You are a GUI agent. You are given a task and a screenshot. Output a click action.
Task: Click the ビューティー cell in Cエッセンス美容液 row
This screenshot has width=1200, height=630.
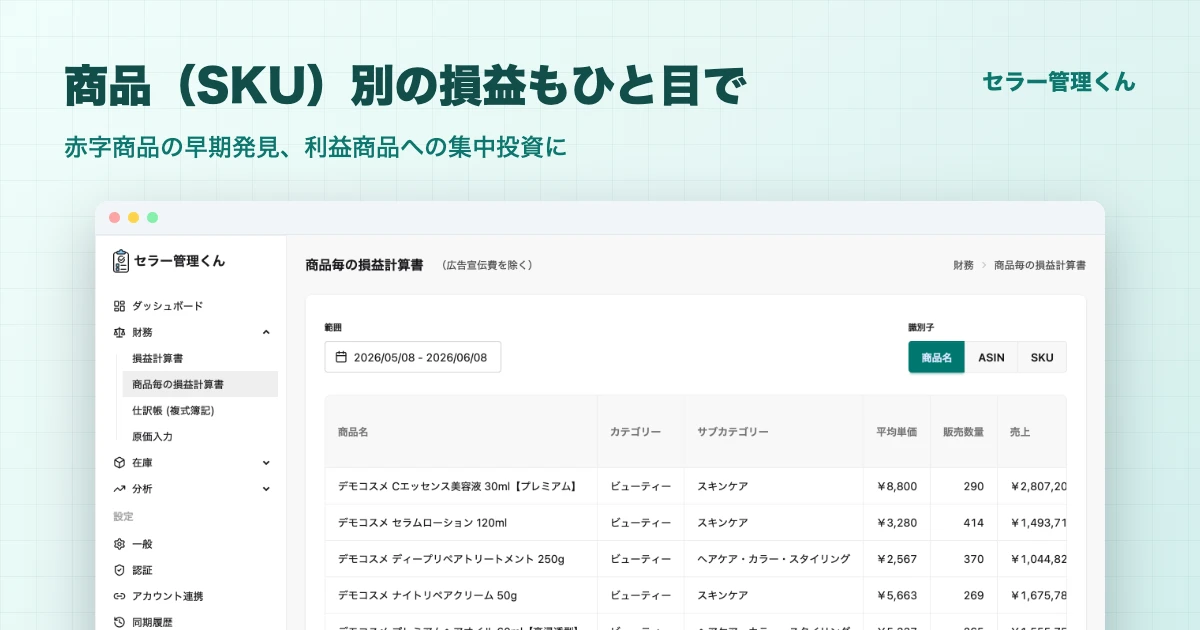pos(641,486)
